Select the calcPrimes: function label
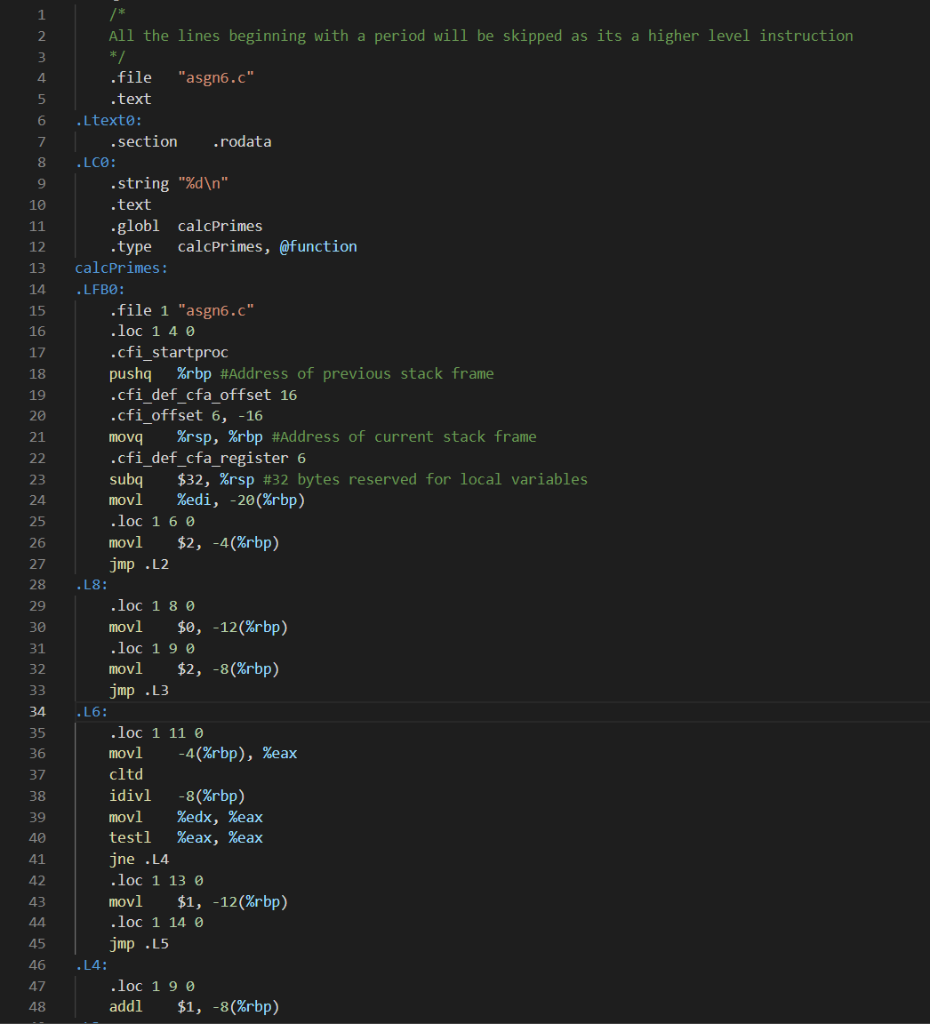This screenshot has height=1024, width=930. 120,267
